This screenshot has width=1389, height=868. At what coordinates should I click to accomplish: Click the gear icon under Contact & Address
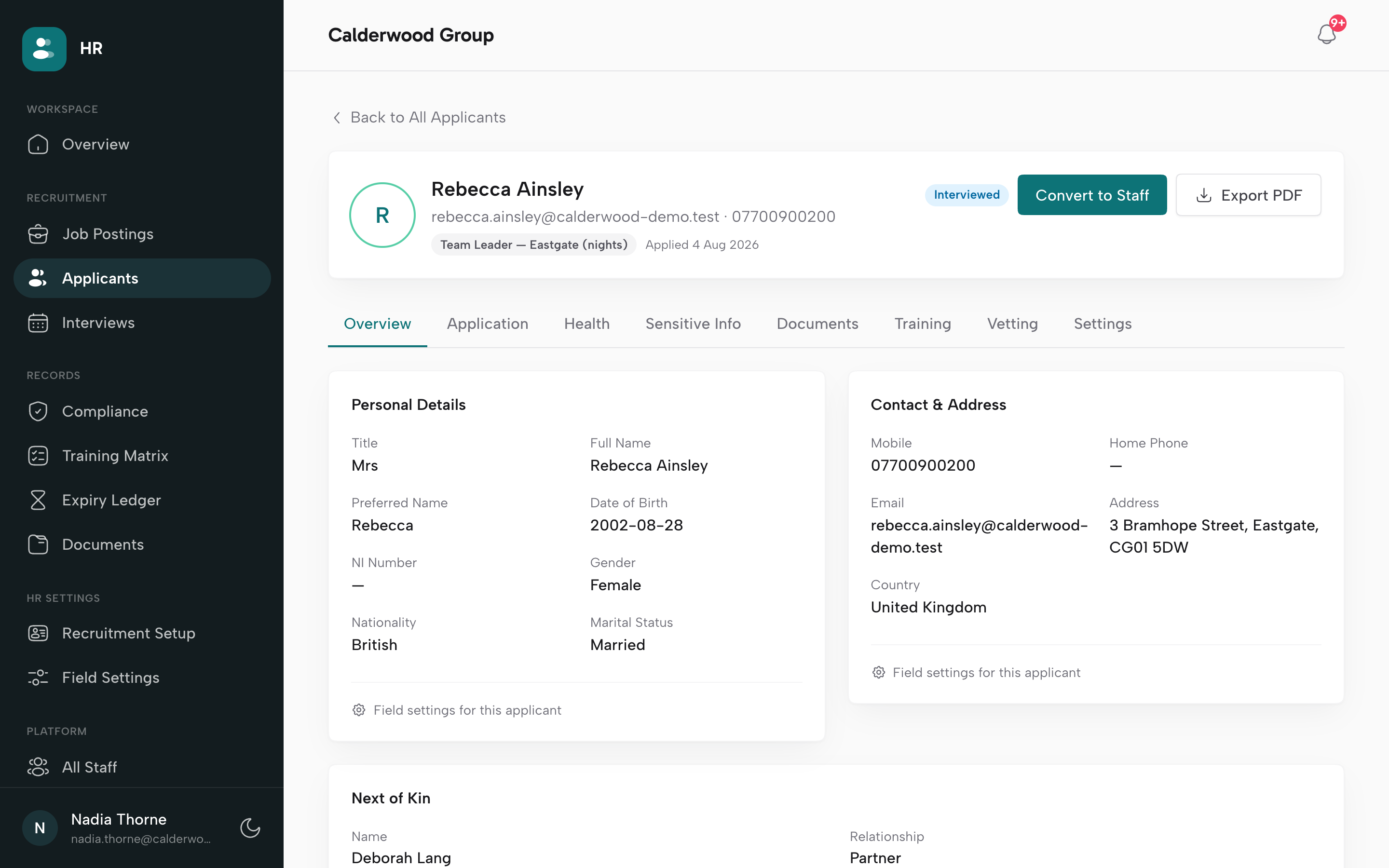(x=878, y=672)
